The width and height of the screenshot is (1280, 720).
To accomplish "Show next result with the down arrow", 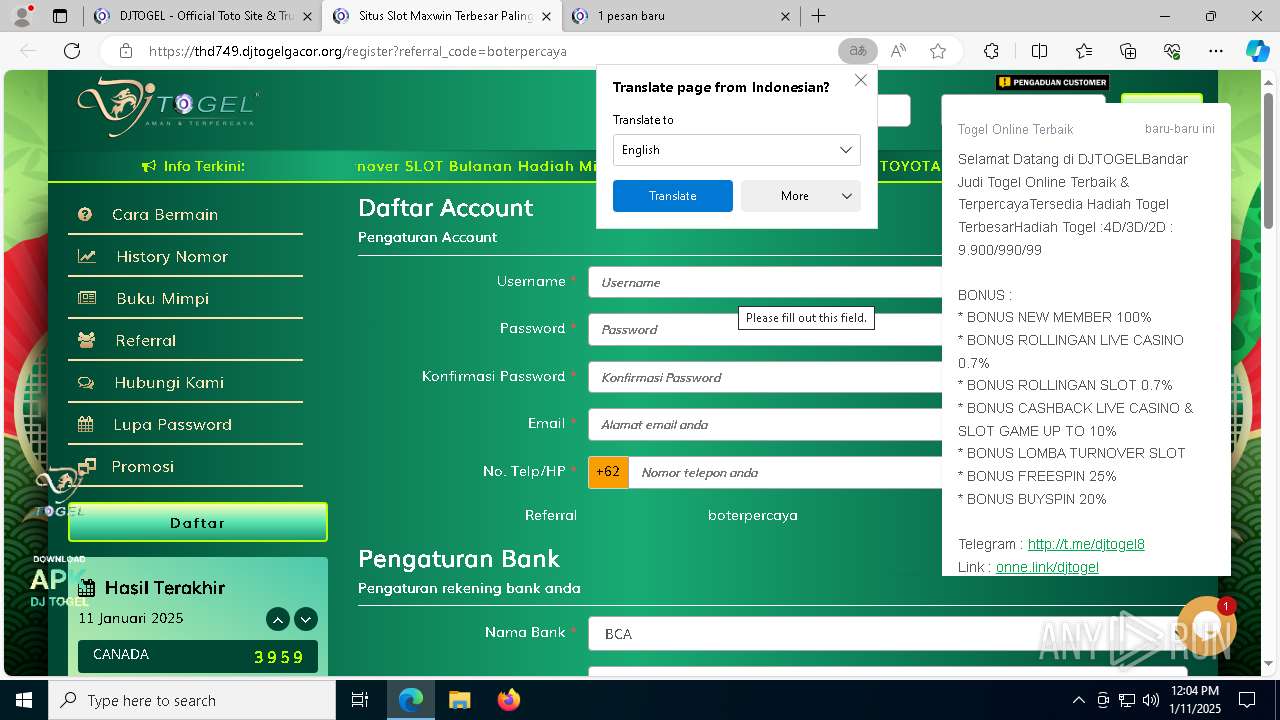I will click(306, 619).
